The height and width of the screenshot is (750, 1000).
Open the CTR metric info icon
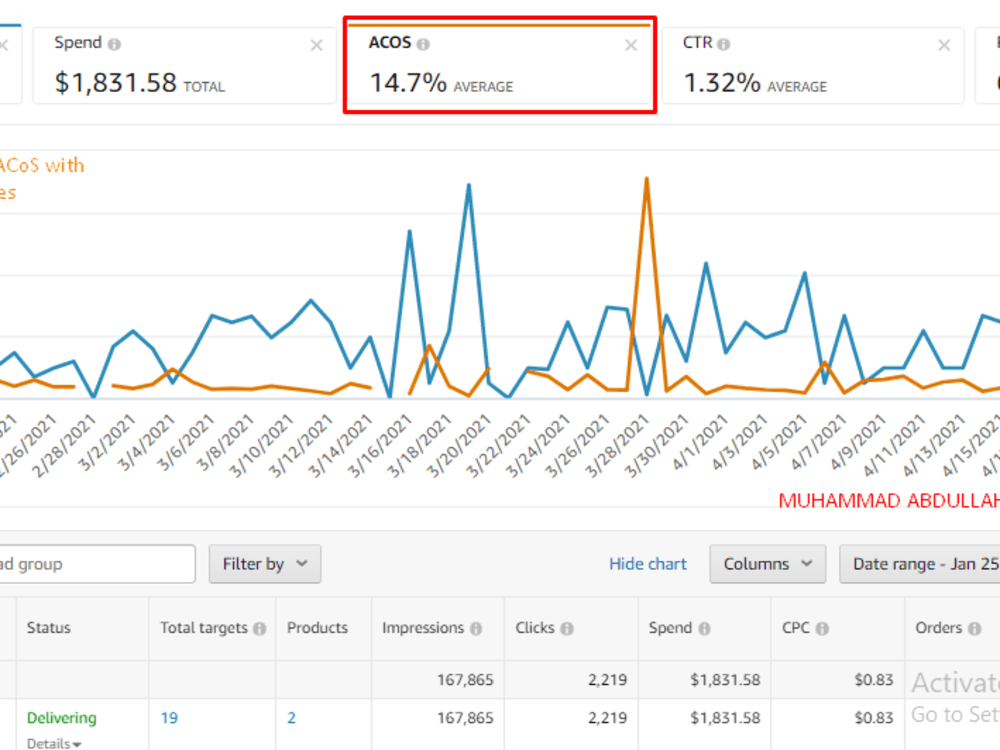723,44
